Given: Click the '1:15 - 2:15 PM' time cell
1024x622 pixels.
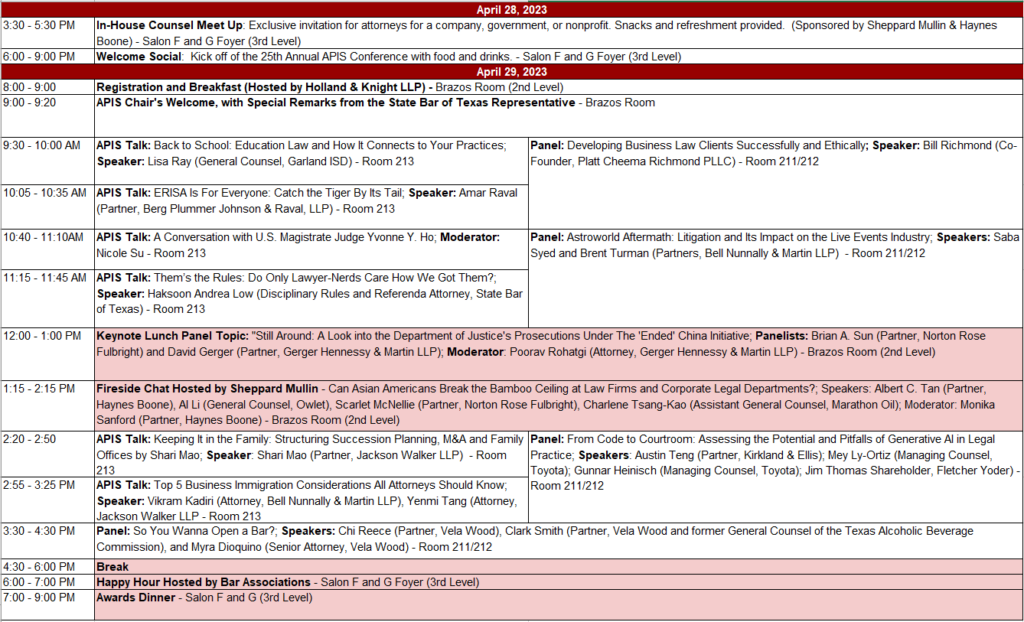Looking at the screenshot, I should point(48,406).
